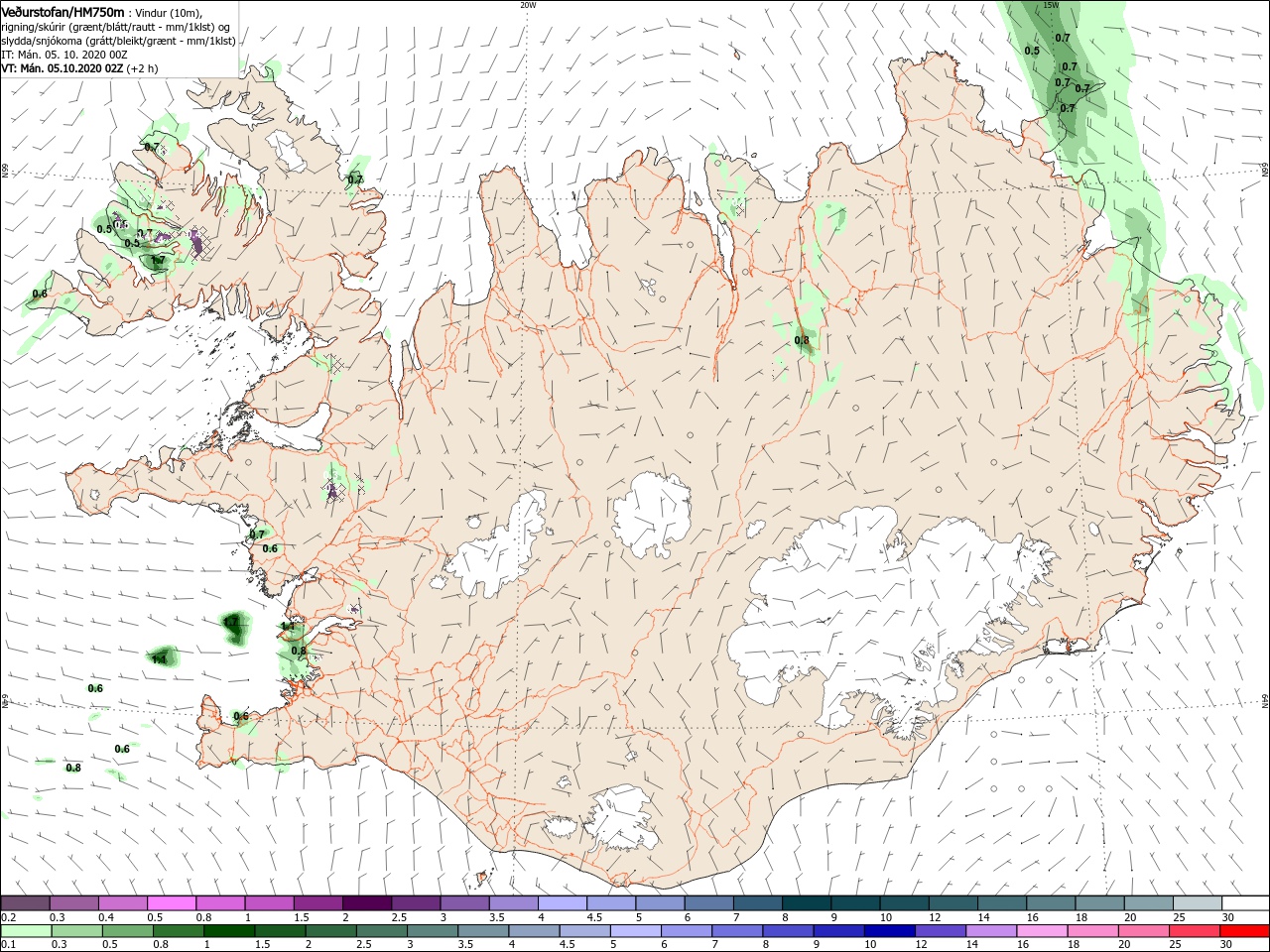Pick the darkest blue swatch labeled 10 in rain scale

point(887,931)
